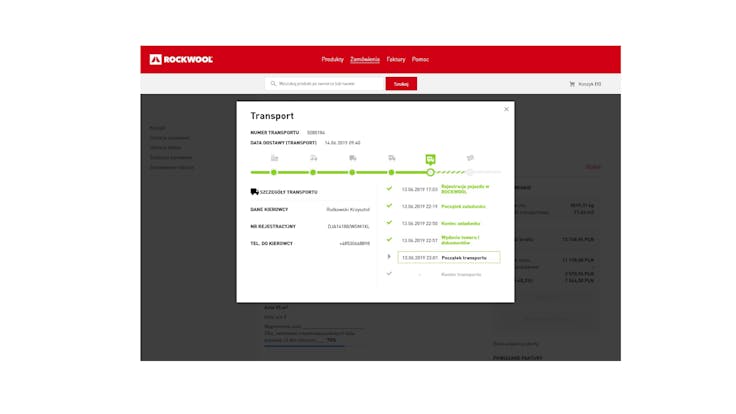This screenshot has width=736, height=414.
Task: Click the 'DATA DOSTAWY (TRANSPORT)' label
Action: (x=284, y=143)
